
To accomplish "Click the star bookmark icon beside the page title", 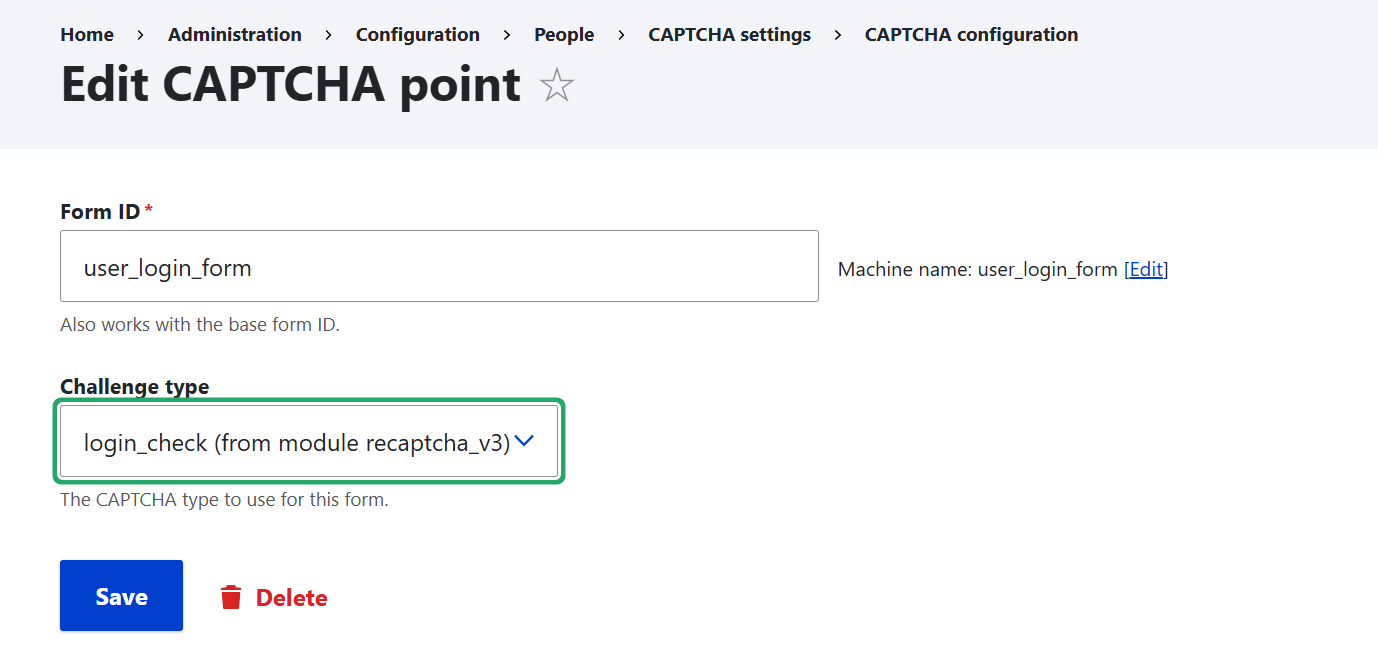I will point(555,85).
